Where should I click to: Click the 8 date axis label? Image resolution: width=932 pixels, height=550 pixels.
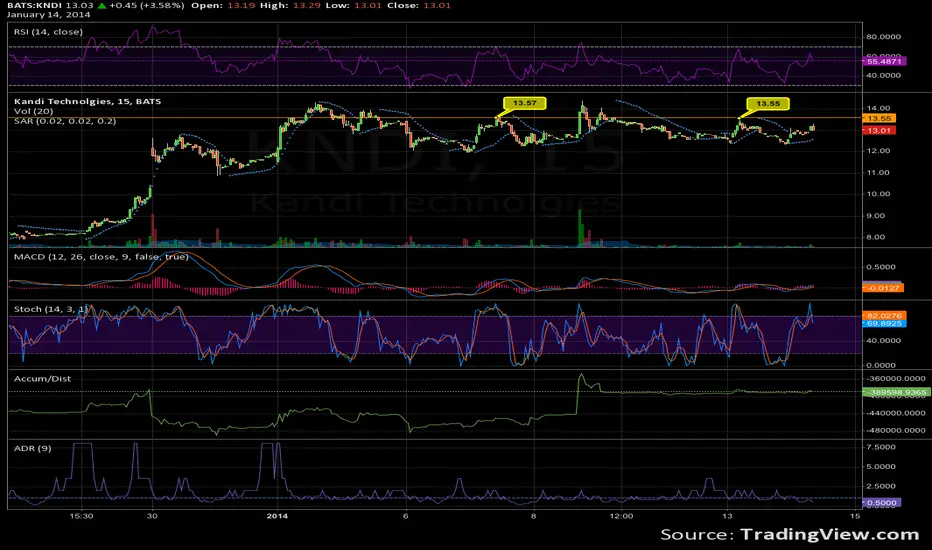[x=533, y=516]
